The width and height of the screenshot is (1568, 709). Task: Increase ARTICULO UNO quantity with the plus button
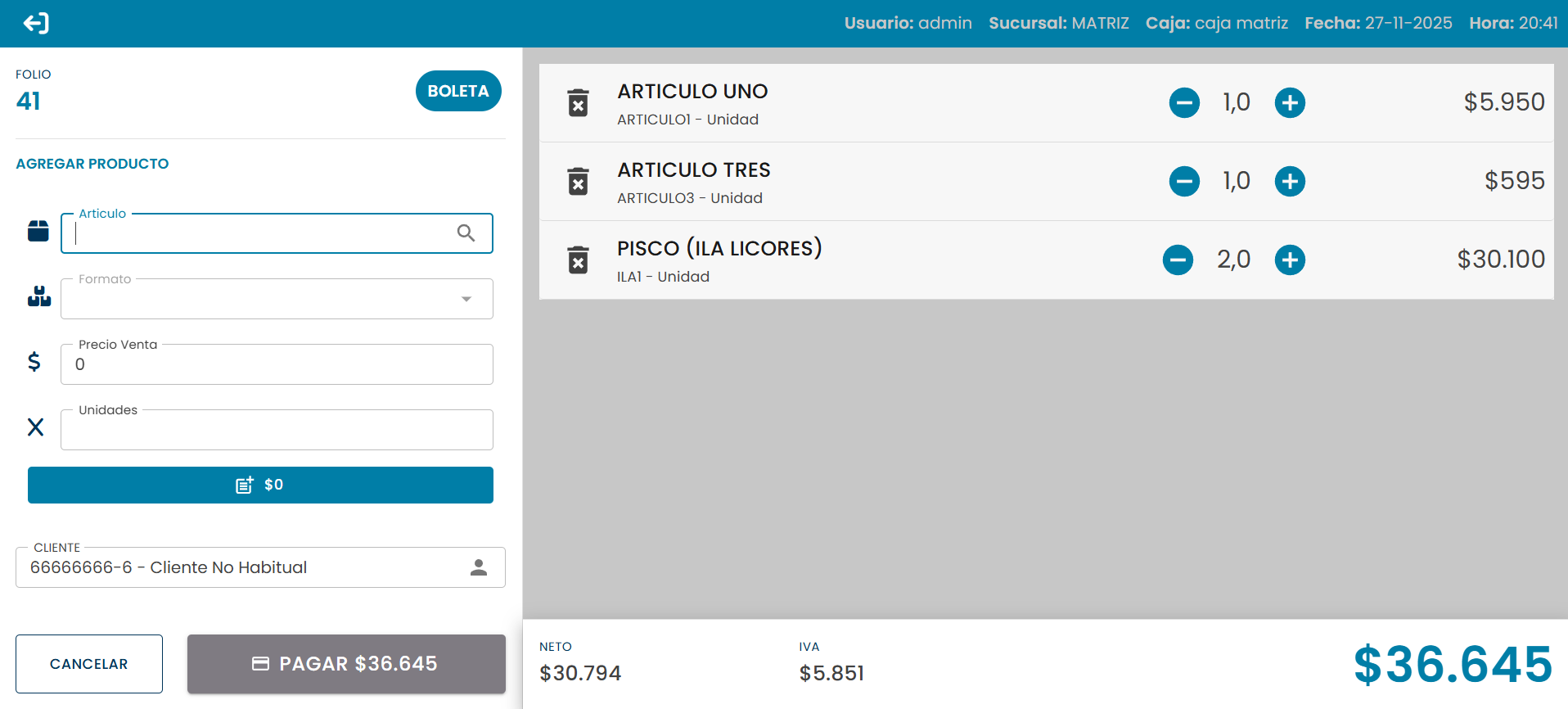tap(1289, 102)
